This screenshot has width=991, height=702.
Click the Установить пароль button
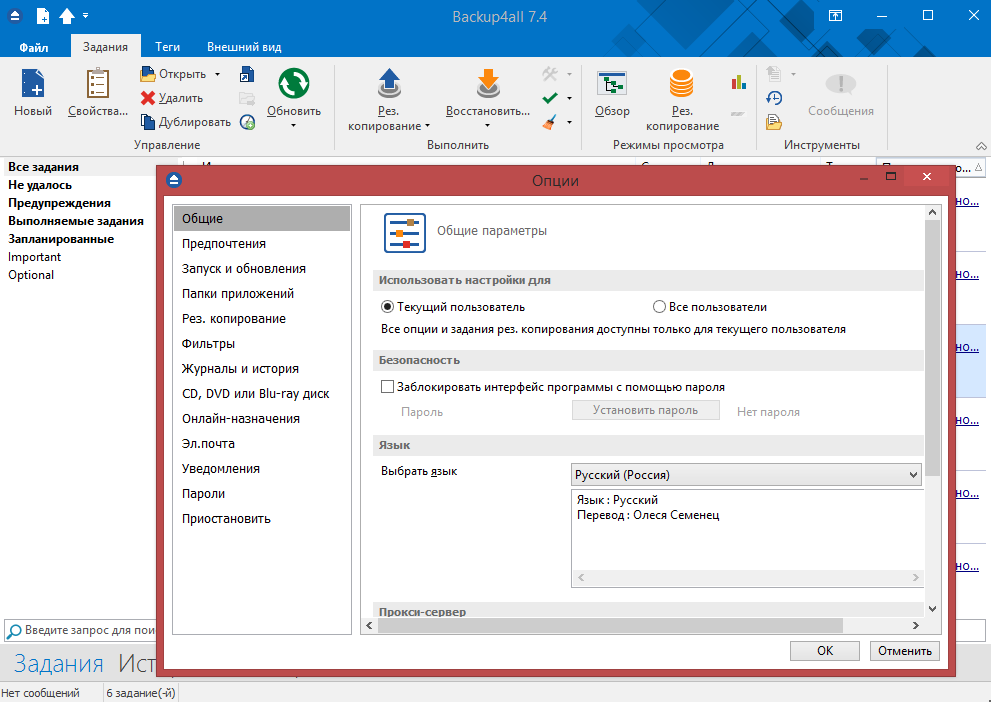645,410
